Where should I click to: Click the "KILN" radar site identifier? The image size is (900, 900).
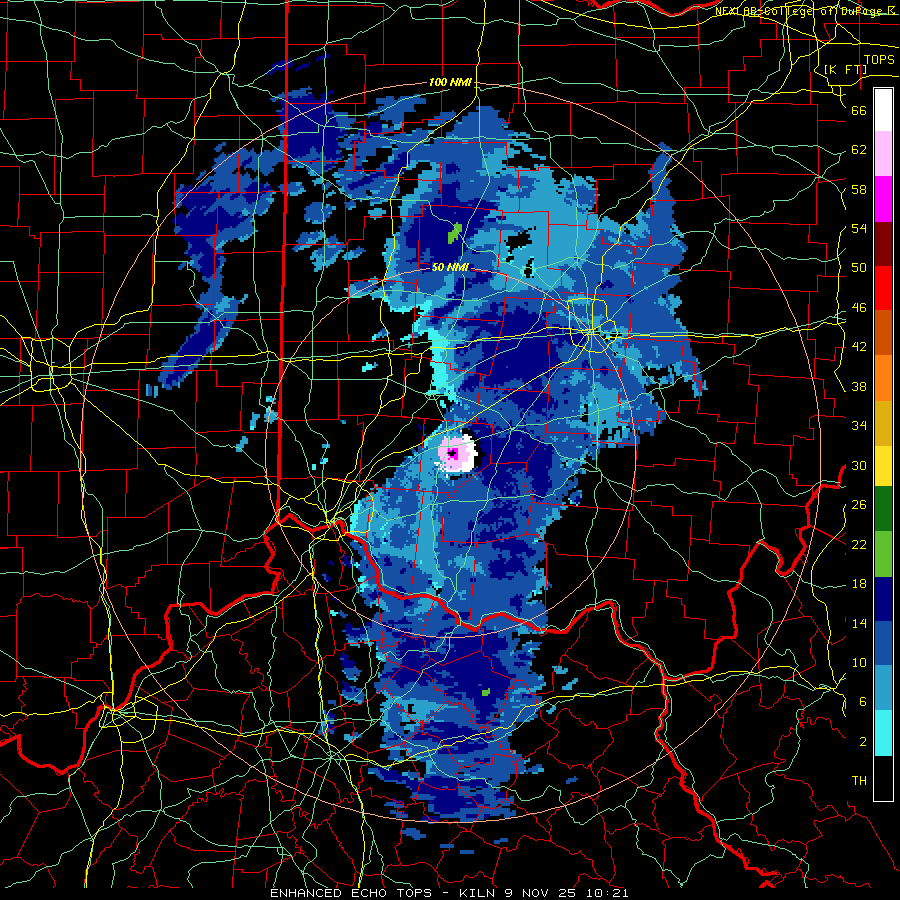click(478, 893)
